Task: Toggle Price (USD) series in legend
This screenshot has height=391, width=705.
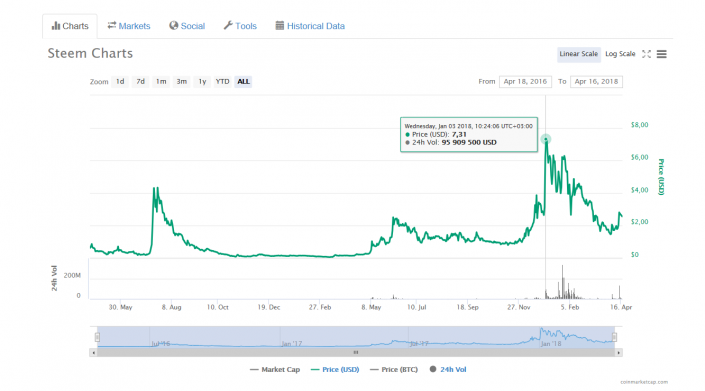Action: tap(335, 369)
